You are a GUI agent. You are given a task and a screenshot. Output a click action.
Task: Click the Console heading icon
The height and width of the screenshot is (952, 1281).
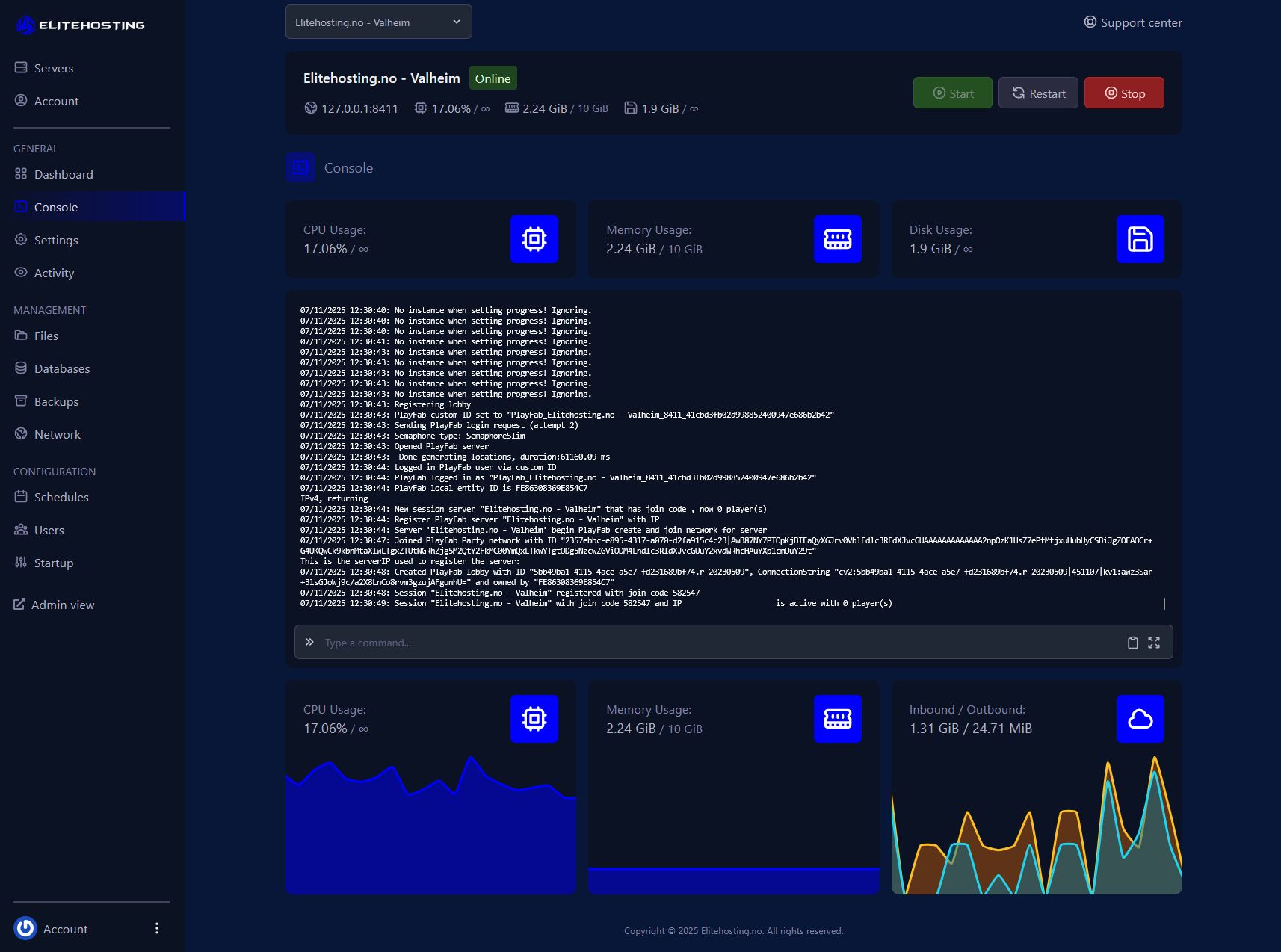(x=300, y=167)
